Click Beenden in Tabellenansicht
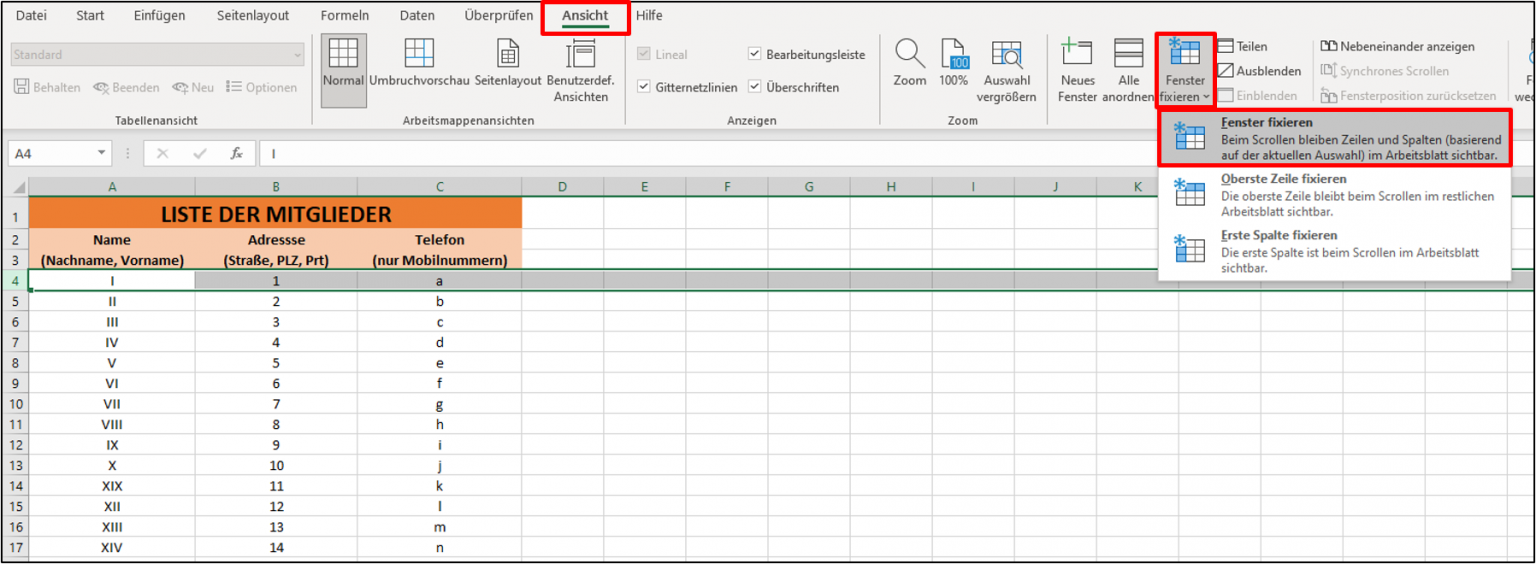The image size is (1536, 564). pos(126,87)
